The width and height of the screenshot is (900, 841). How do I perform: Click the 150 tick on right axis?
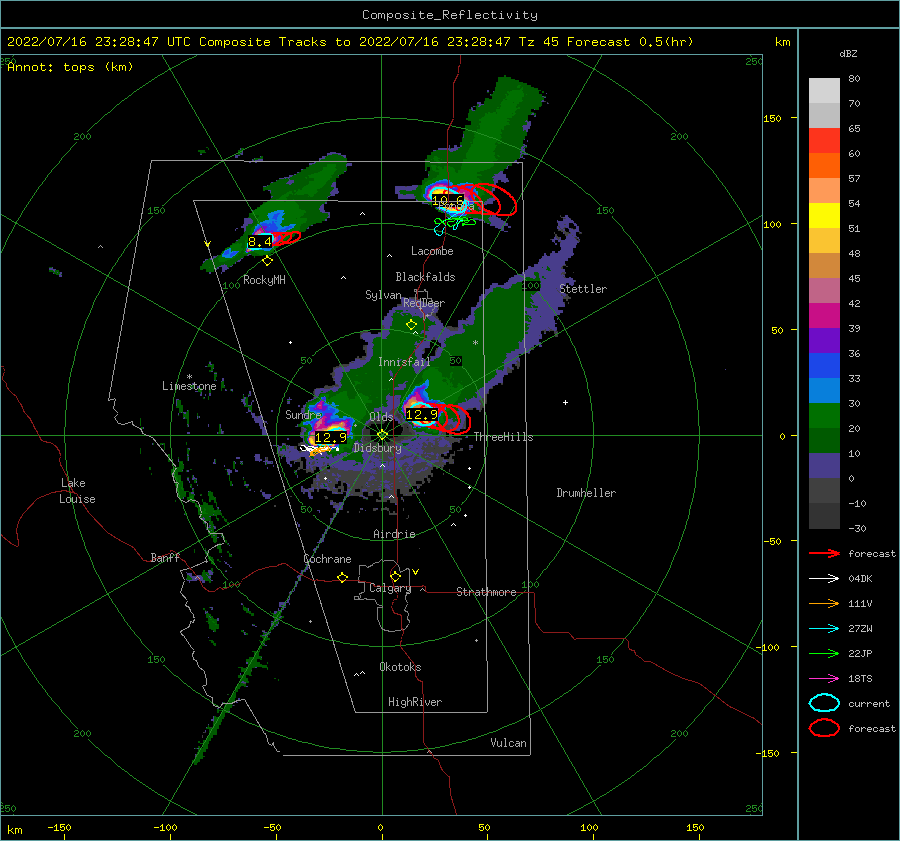coord(772,118)
